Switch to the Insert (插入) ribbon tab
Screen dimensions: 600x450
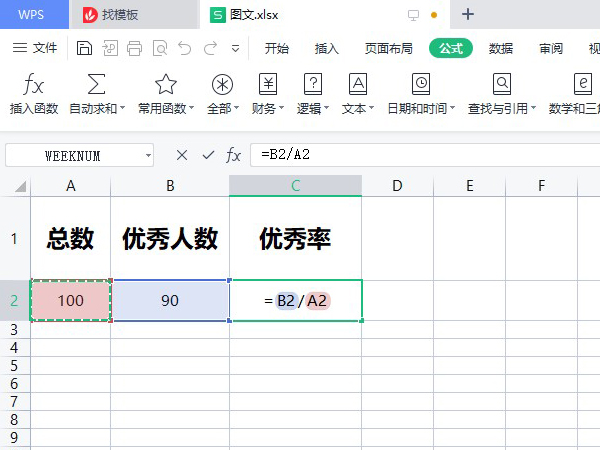pos(327,48)
